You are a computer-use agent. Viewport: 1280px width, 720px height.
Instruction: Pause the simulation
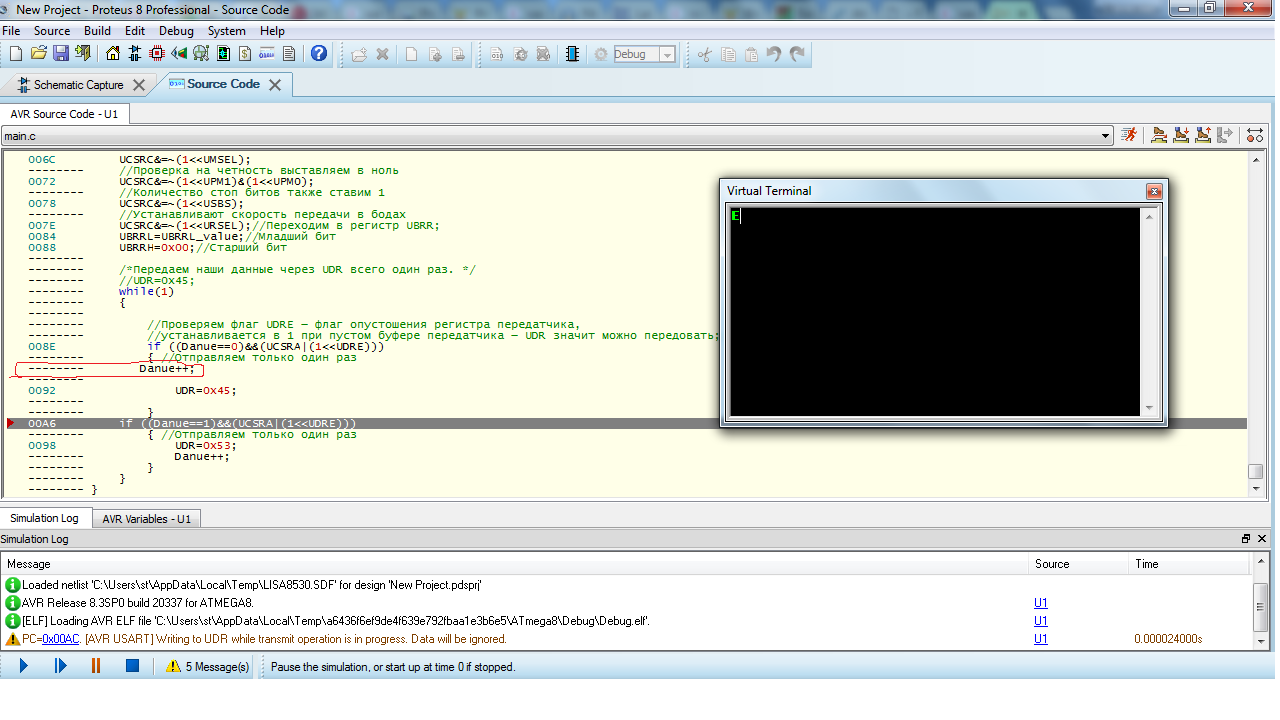point(96,666)
